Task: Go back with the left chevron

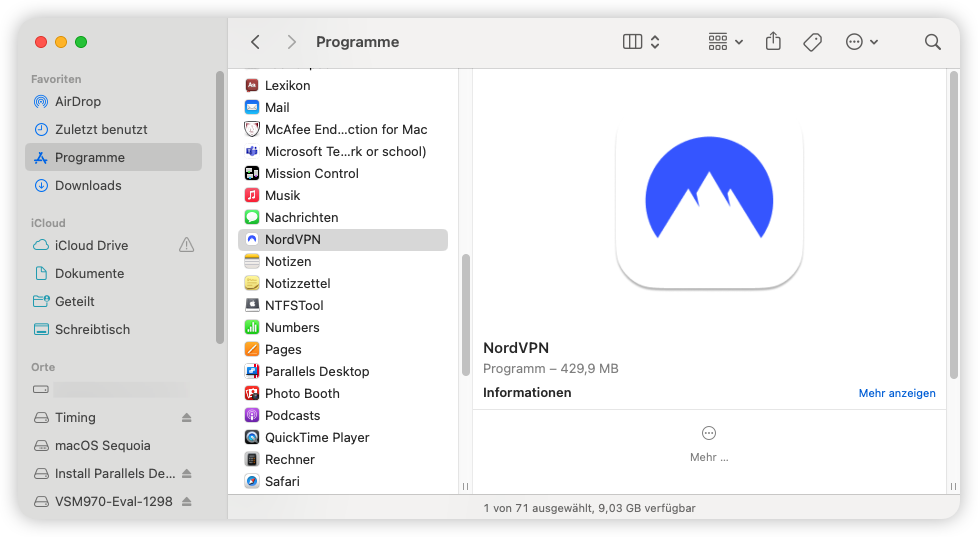Action: point(255,42)
